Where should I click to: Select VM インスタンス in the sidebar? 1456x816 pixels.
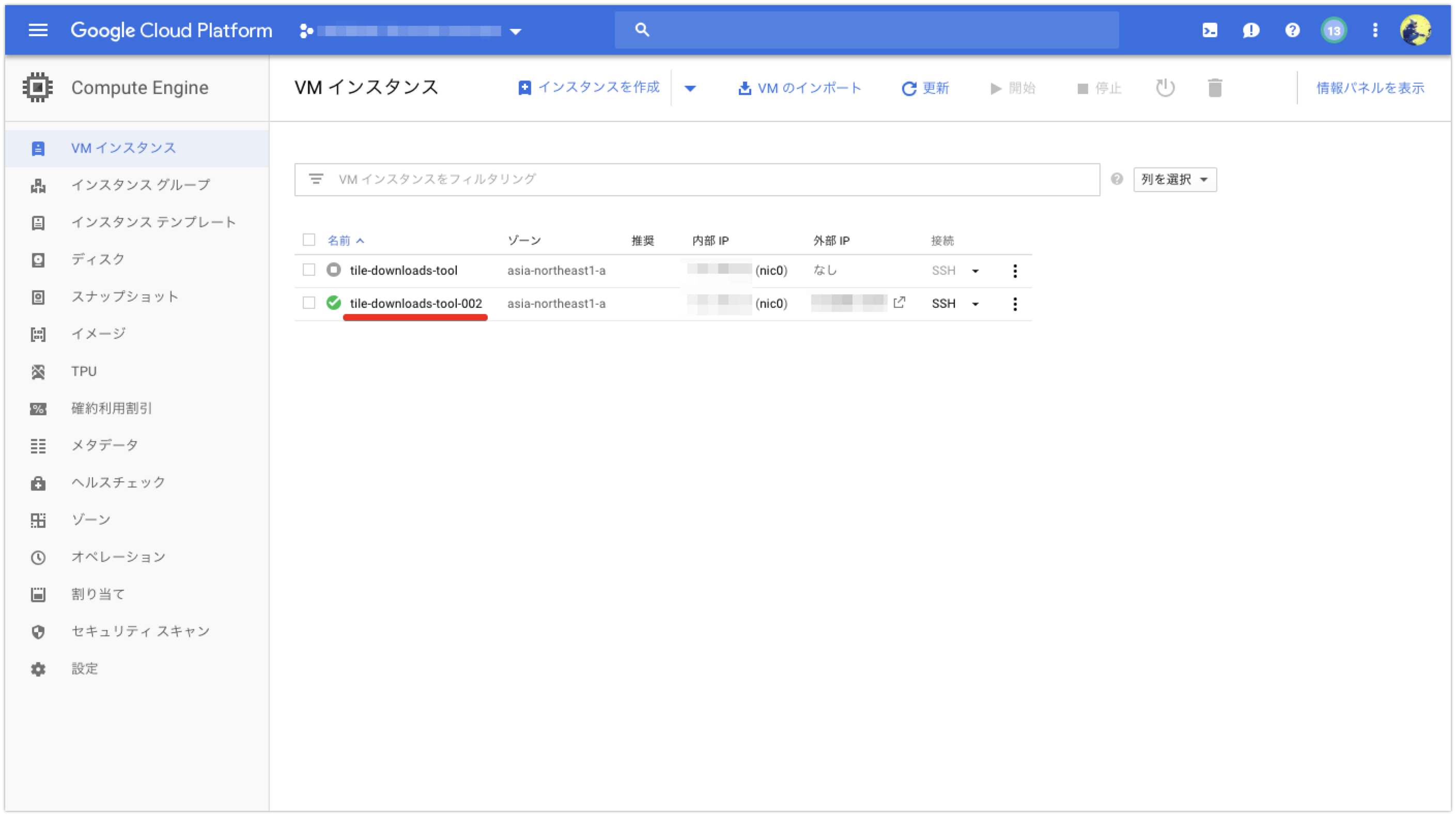(136, 148)
